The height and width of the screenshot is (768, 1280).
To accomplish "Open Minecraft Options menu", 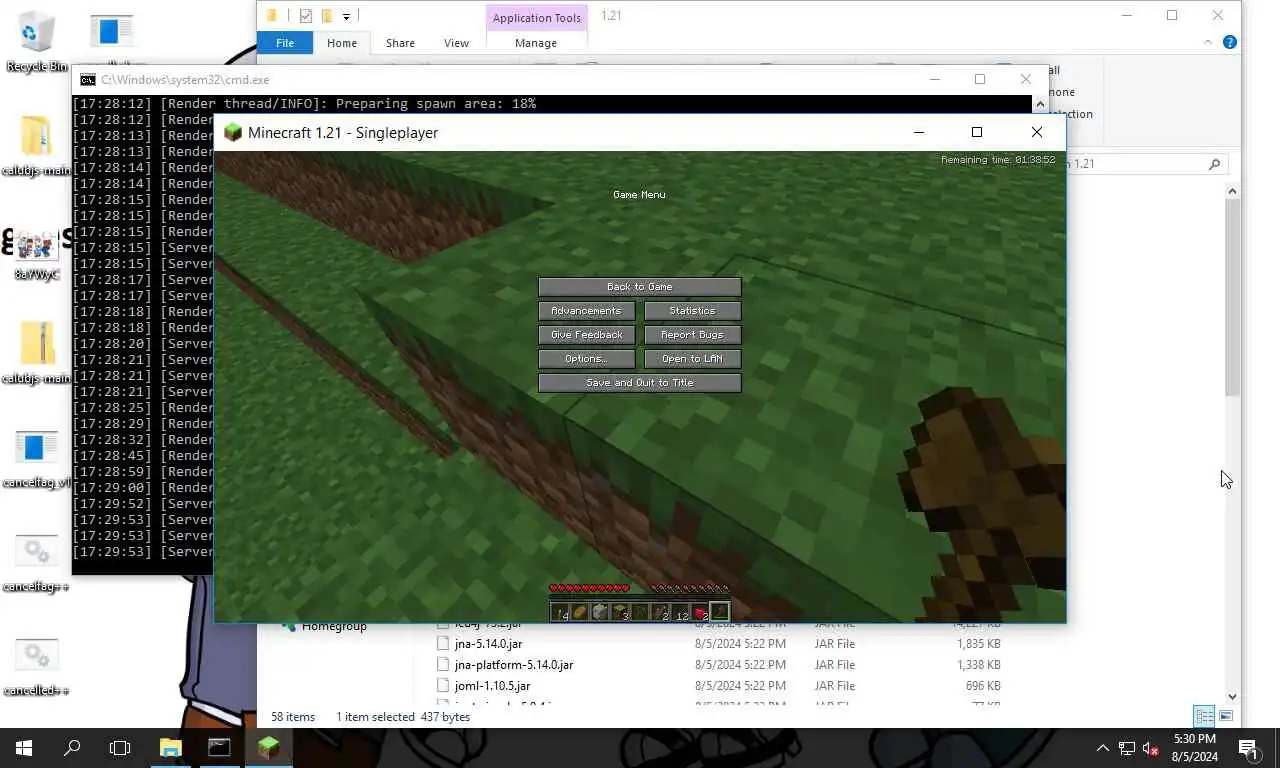I will pyautogui.click(x=586, y=359).
